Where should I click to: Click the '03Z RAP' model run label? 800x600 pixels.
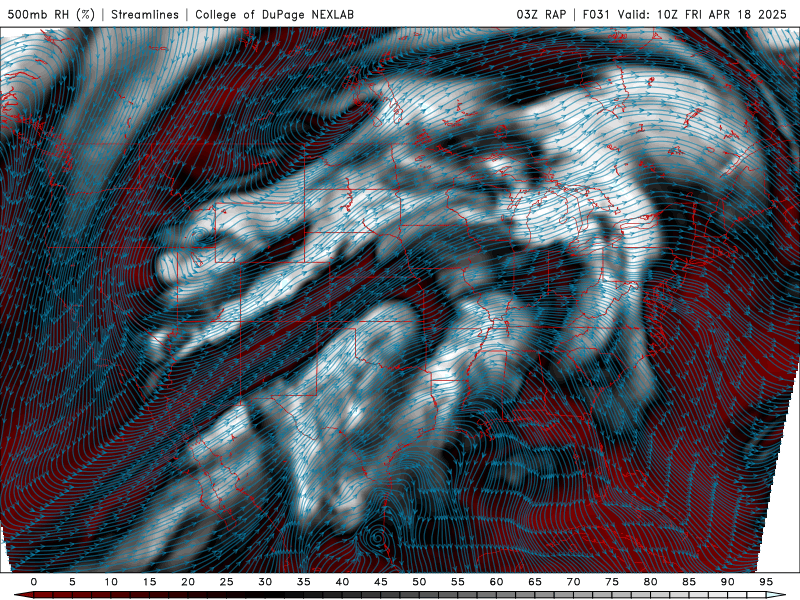(x=541, y=14)
